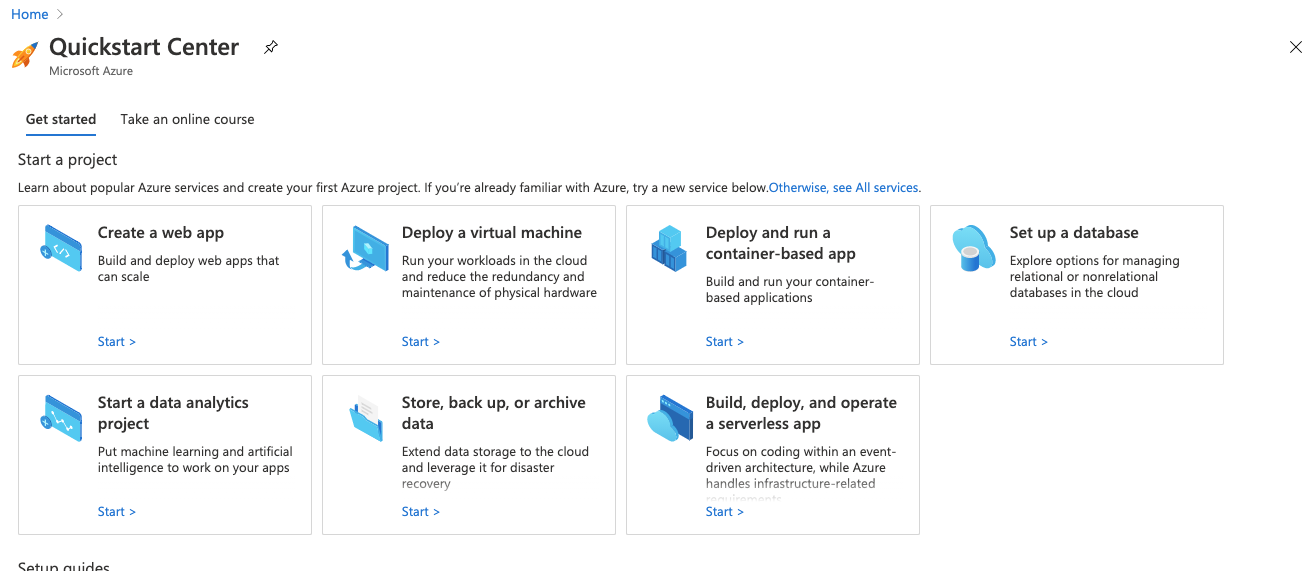
Task: Pin Quickstart Center to dashboard
Action: [x=270, y=47]
